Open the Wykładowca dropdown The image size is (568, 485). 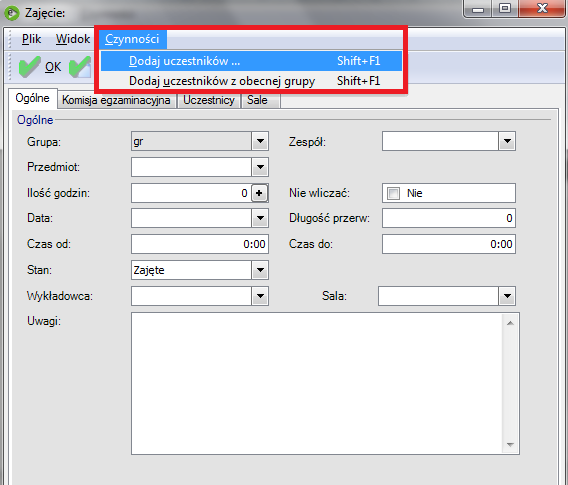tap(260, 296)
